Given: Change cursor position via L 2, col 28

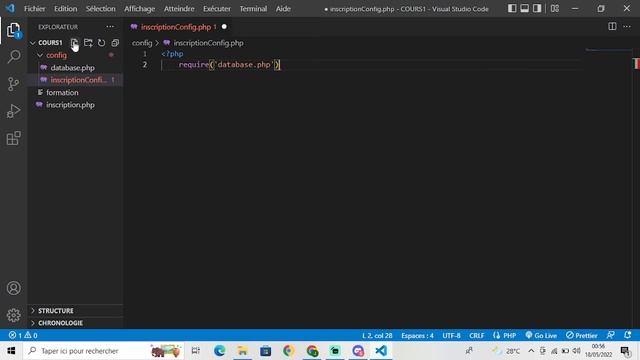Looking at the screenshot, I should 377,335.
